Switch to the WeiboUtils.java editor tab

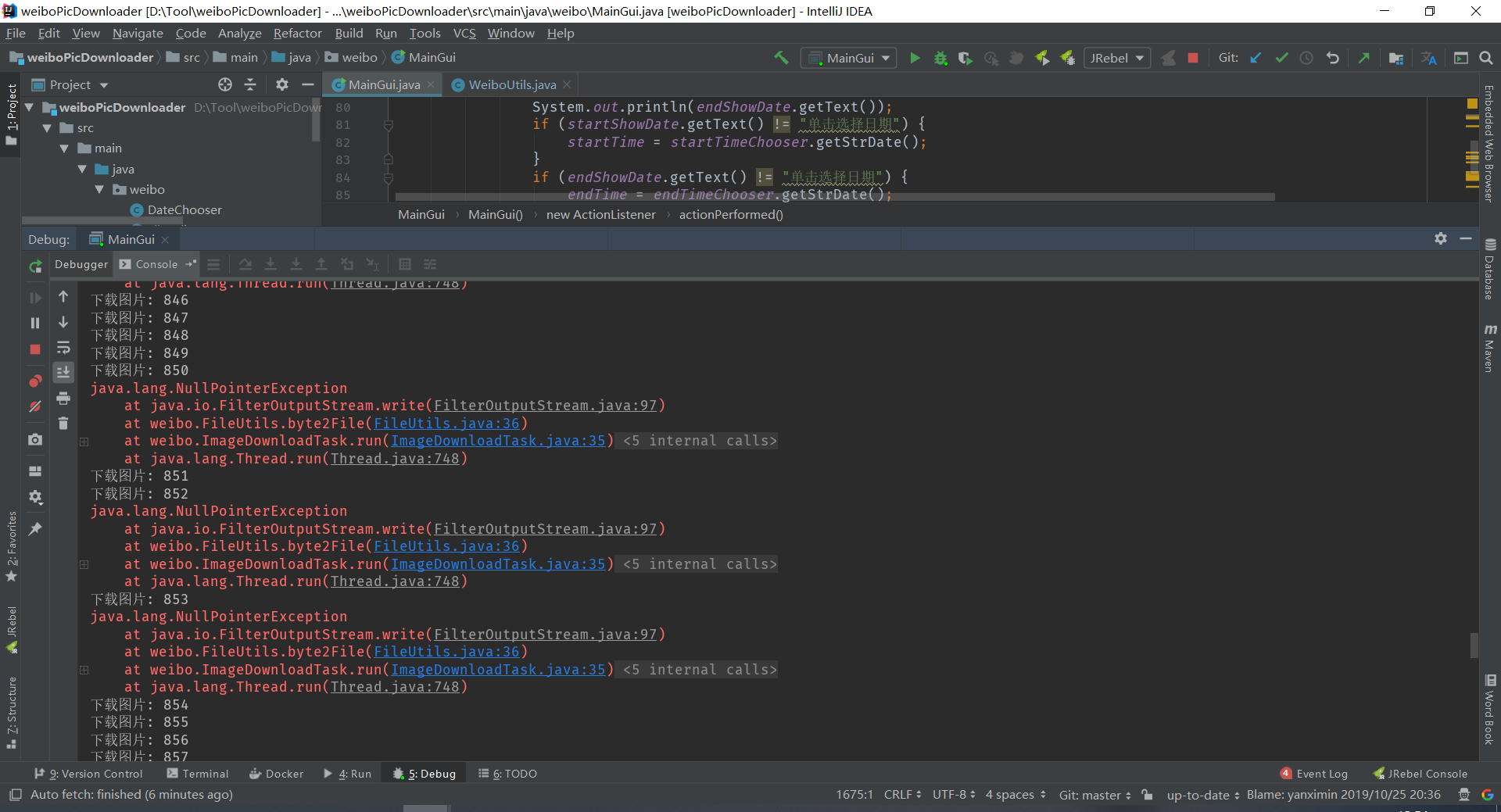512,84
